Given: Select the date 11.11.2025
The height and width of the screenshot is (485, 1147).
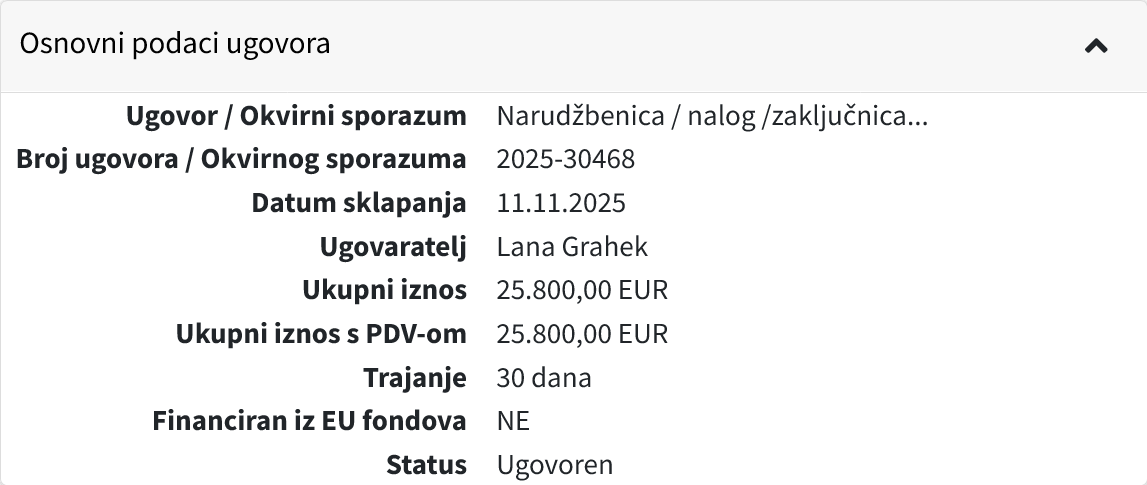Looking at the screenshot, I should point(561,203).
